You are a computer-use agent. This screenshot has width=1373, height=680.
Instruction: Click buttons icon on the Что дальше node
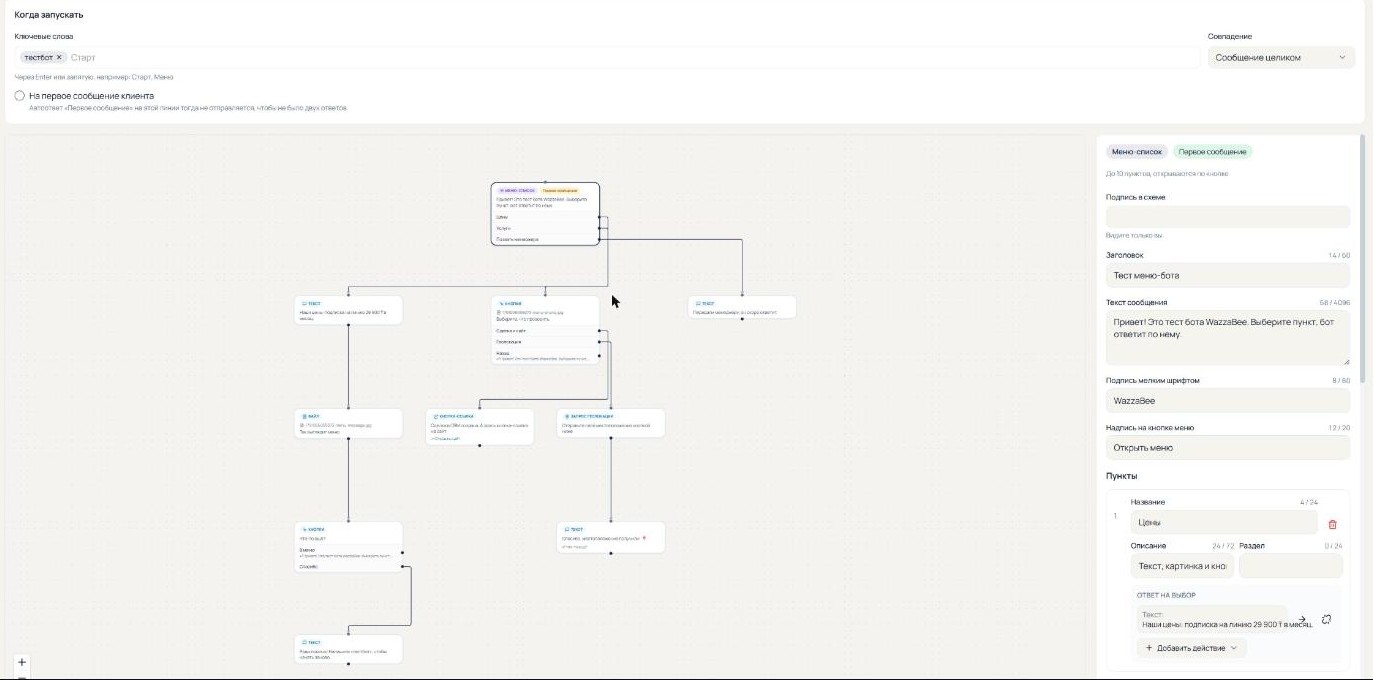click(x=304, y=528)
